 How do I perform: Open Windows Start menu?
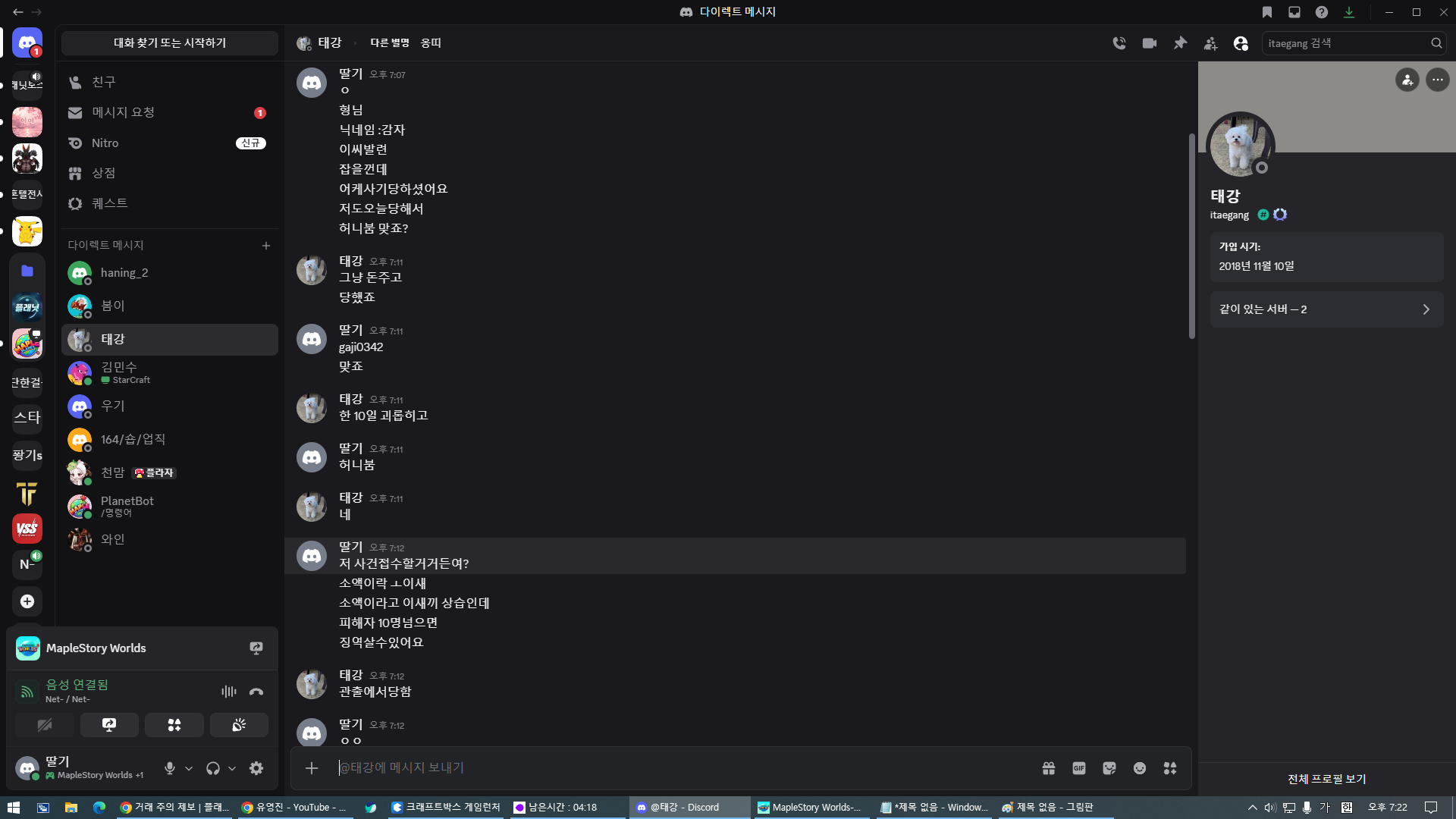point(14,808)
